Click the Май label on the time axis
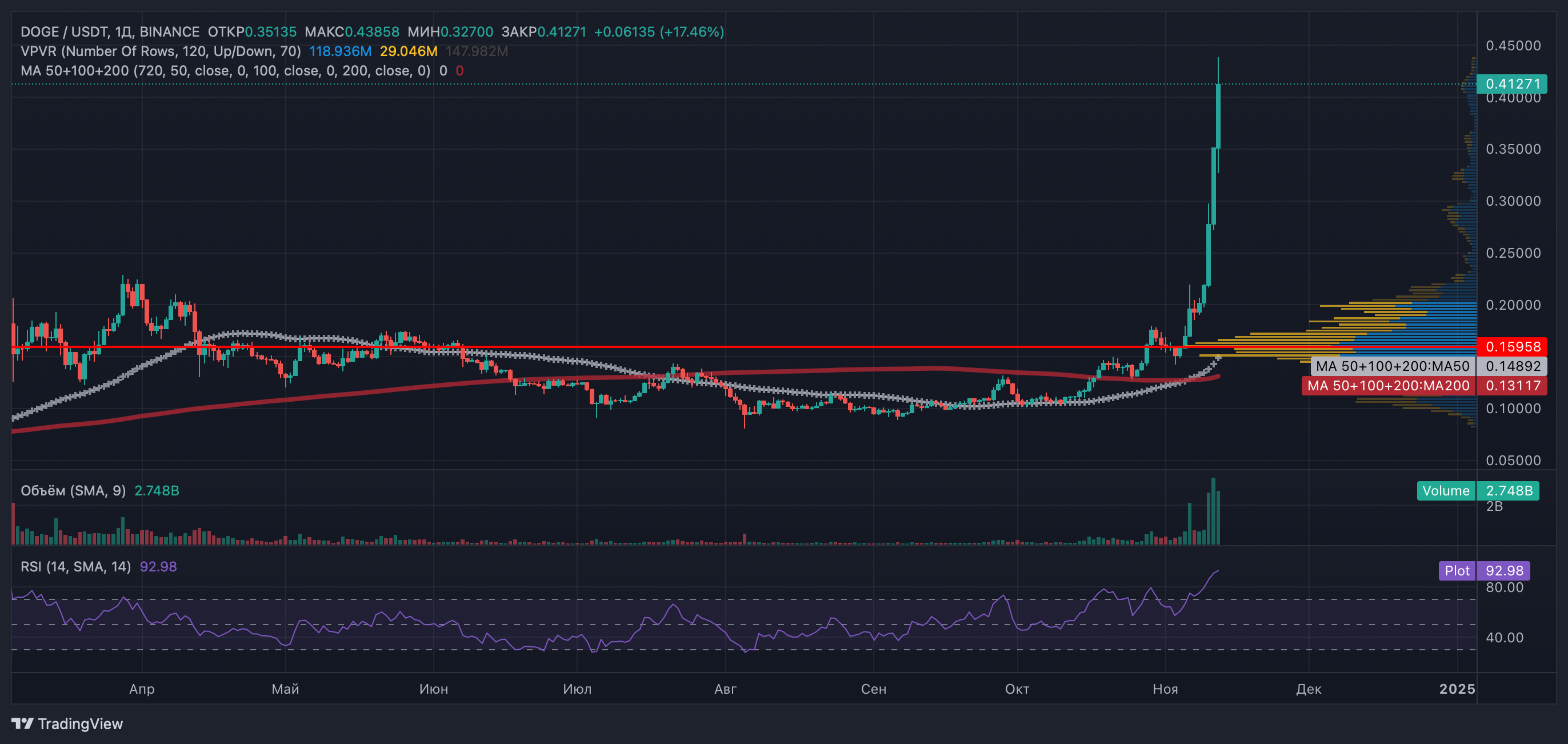This screenshot has width=1568, height=744. tap(286, 689)
